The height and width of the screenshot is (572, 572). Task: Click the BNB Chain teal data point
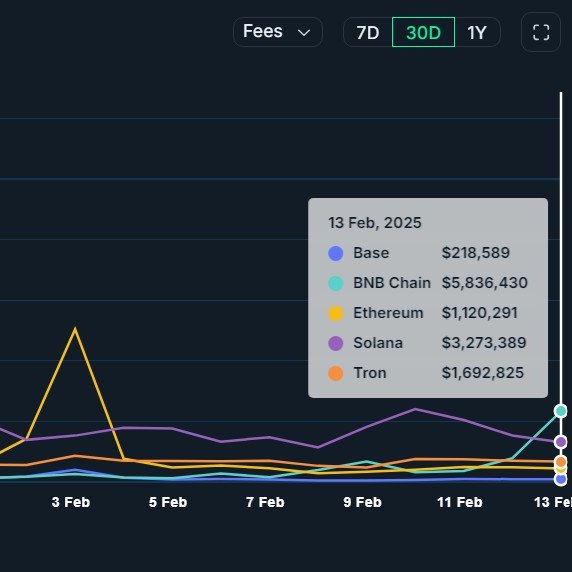tap(561, 411)
